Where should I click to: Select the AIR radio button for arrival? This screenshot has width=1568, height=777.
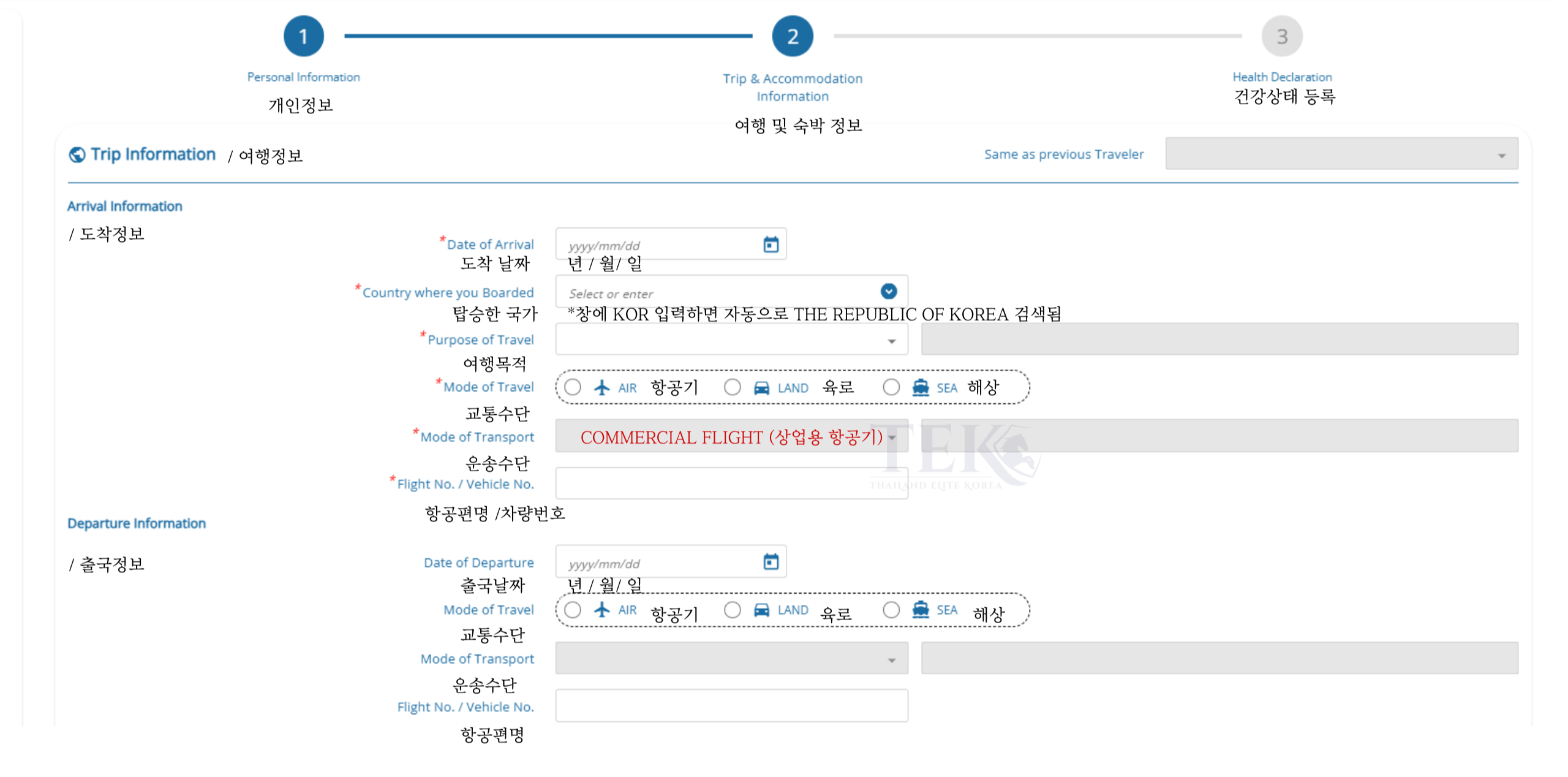click(573, 387)
